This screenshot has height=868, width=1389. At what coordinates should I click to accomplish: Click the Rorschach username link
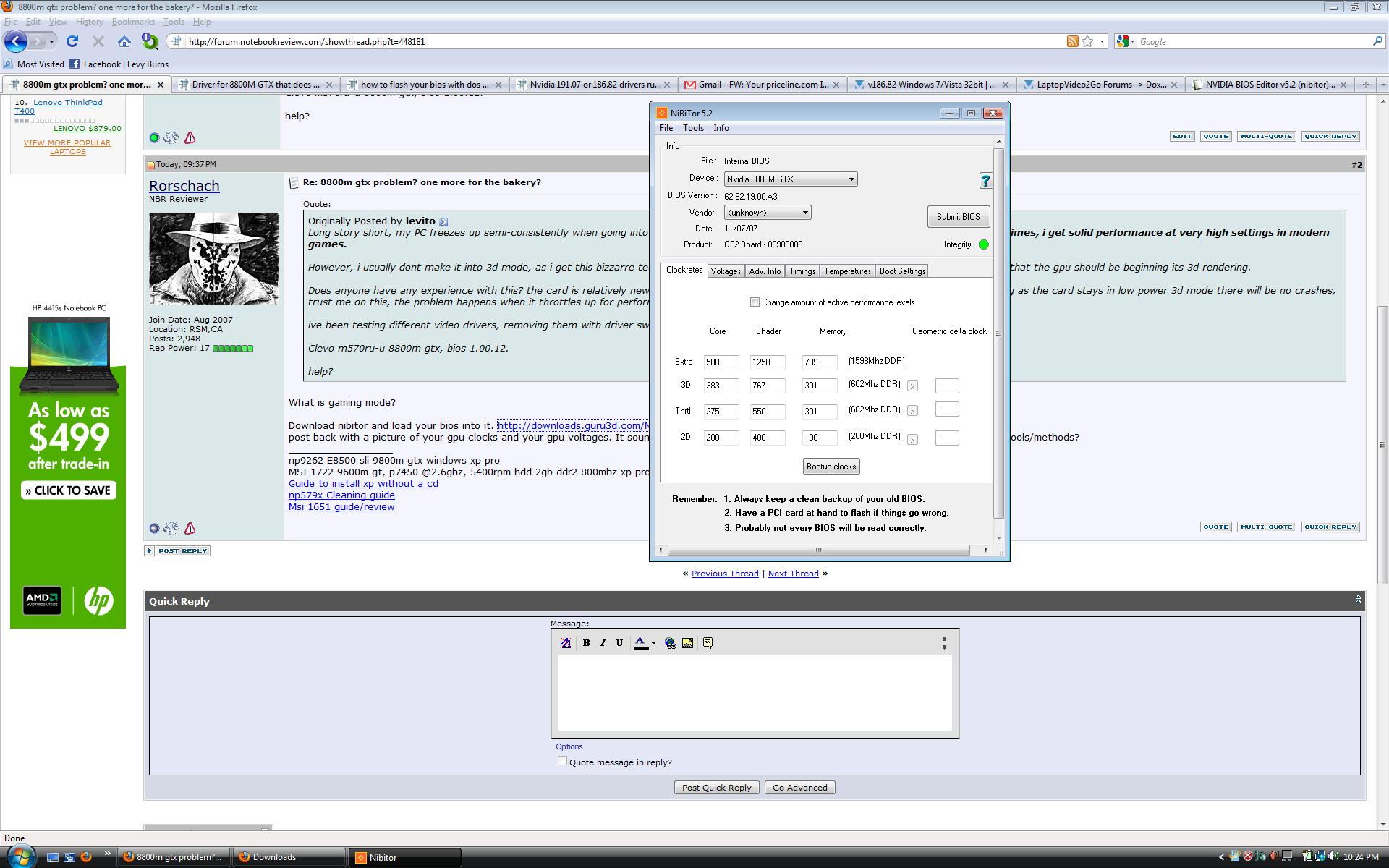tap(184, 186)
